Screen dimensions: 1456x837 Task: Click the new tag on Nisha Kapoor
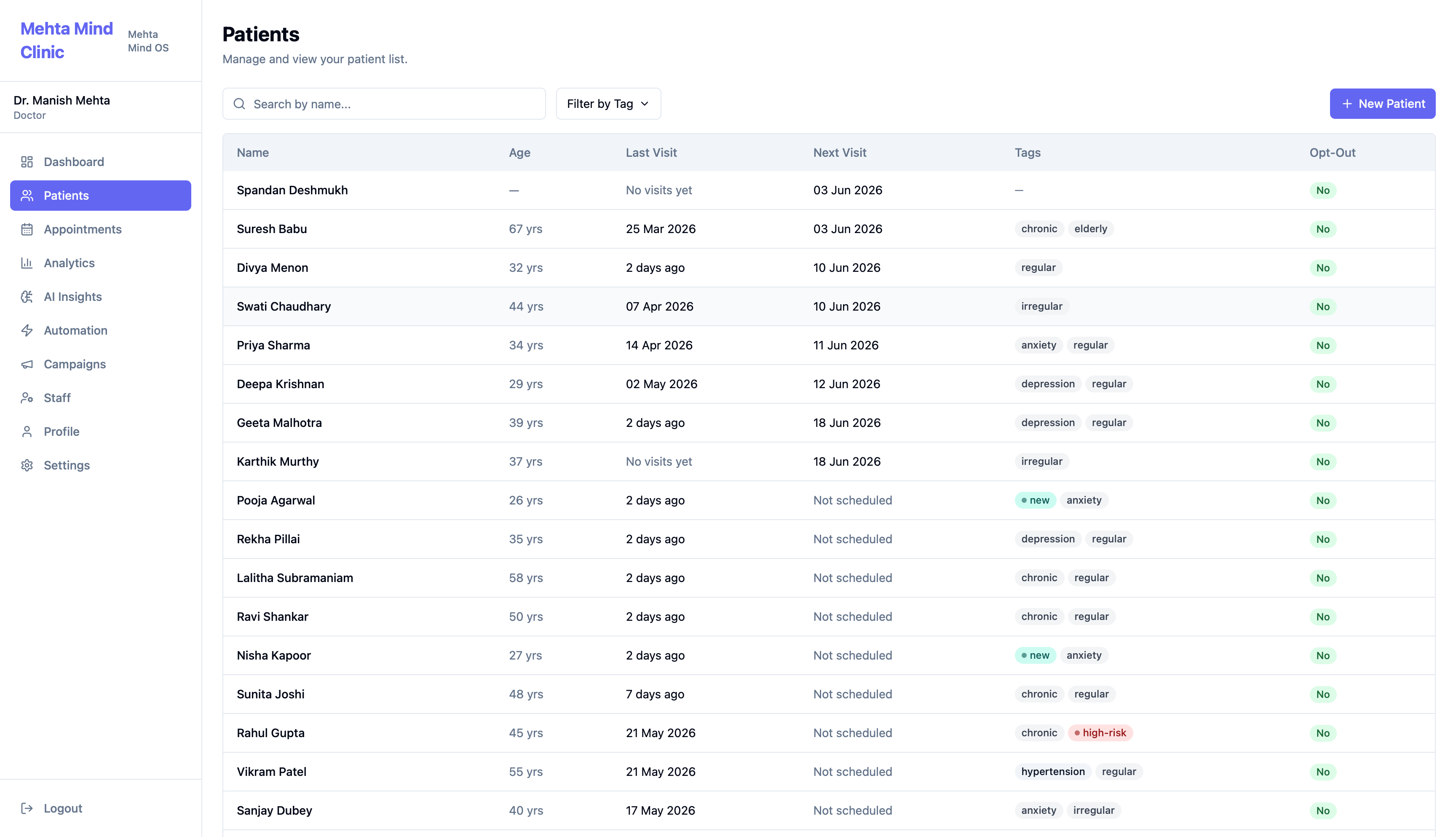(1035, 655)
